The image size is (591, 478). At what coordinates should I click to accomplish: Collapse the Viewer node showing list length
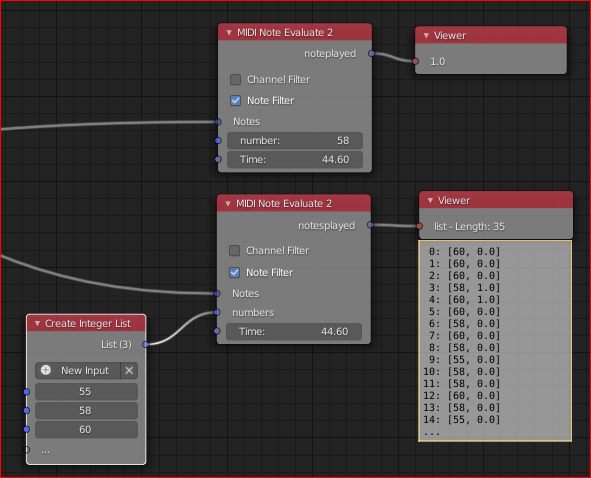click(430, 201)
